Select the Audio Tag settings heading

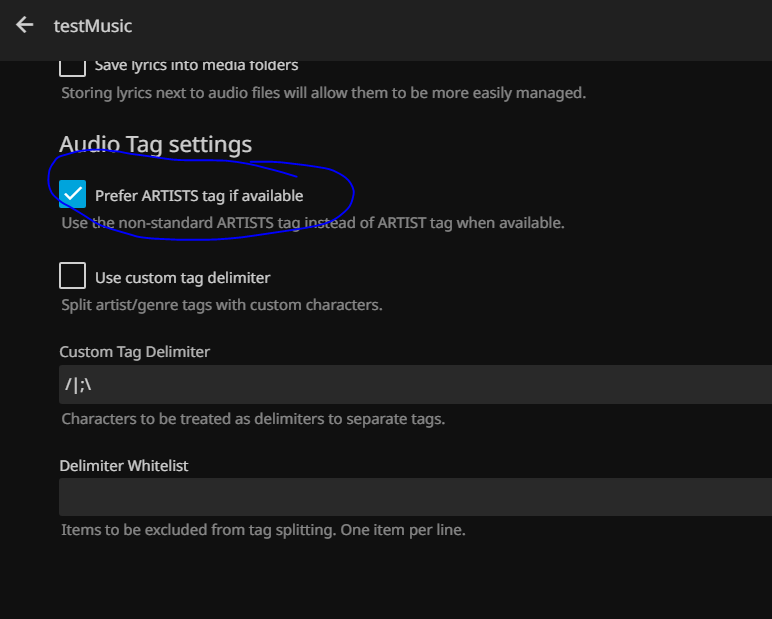click(x=155, y=145)
